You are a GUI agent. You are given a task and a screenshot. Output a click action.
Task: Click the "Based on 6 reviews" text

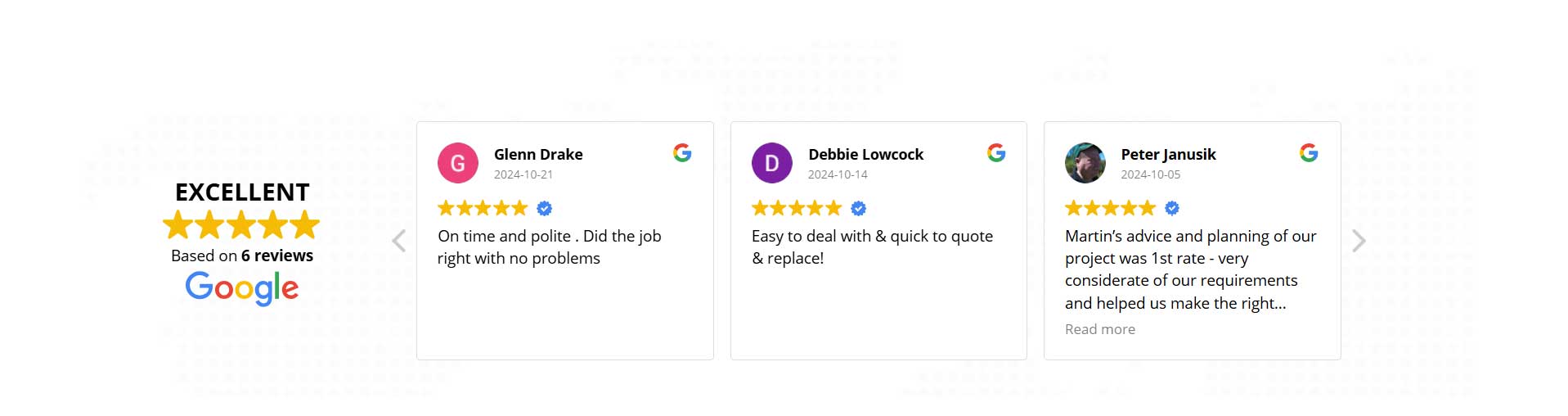(x=241, y=255)
